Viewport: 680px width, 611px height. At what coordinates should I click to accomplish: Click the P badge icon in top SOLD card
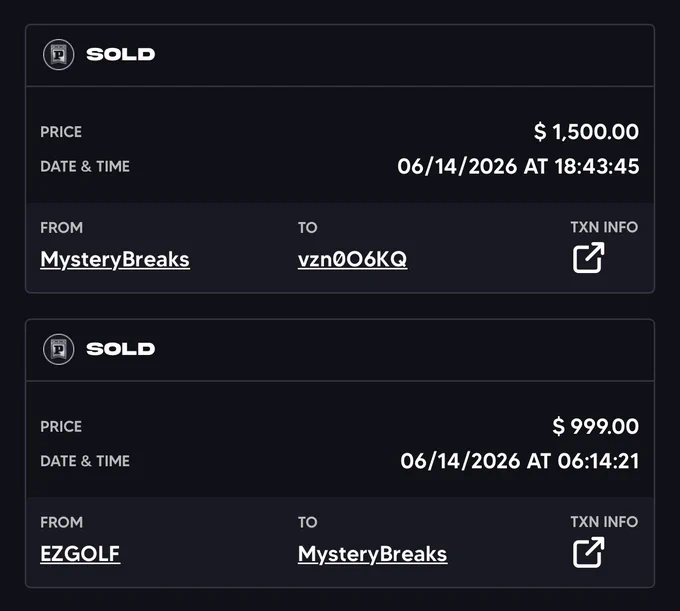pyautogui.click(x=59, y=55)
